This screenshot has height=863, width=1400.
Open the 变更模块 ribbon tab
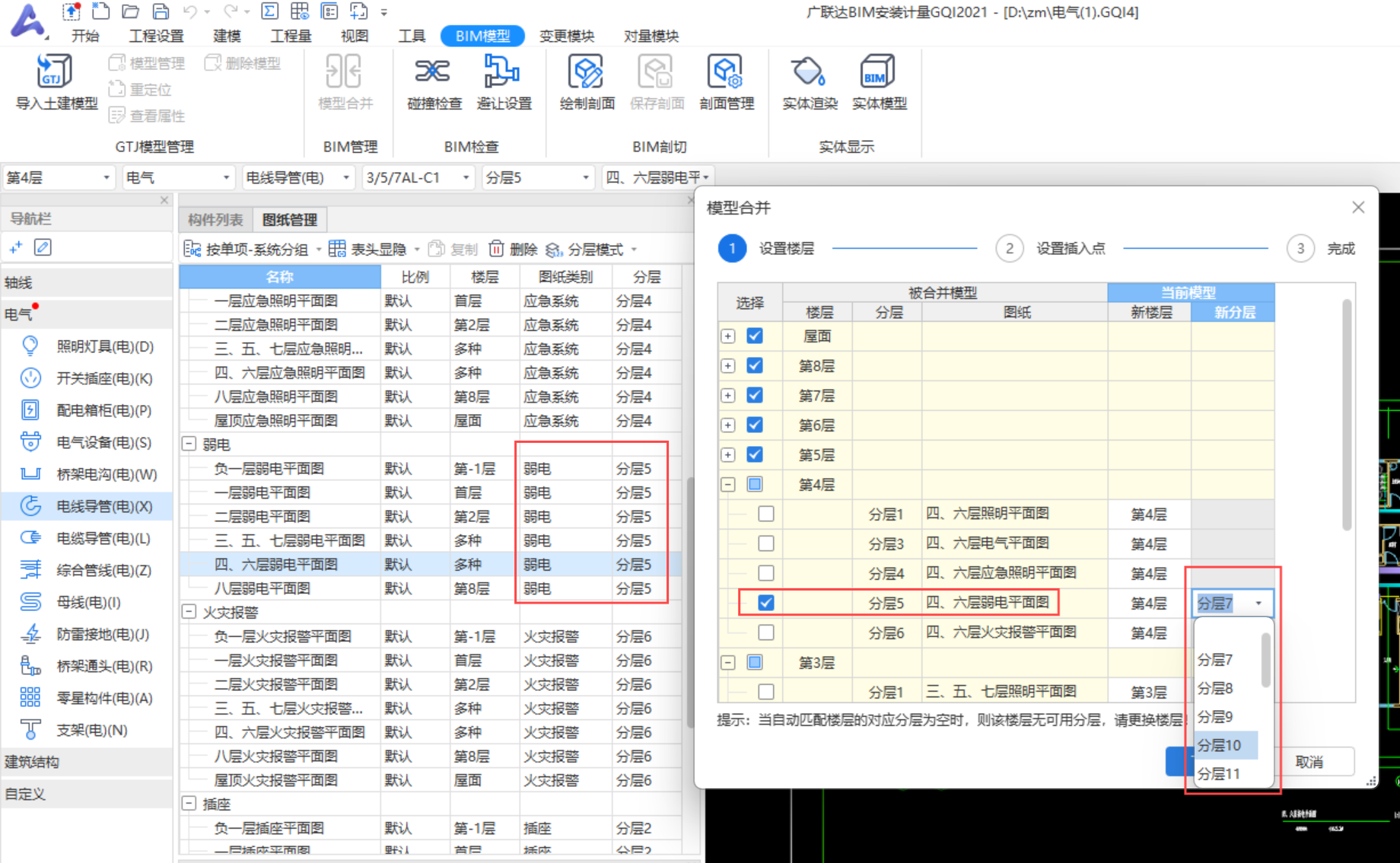567,36
